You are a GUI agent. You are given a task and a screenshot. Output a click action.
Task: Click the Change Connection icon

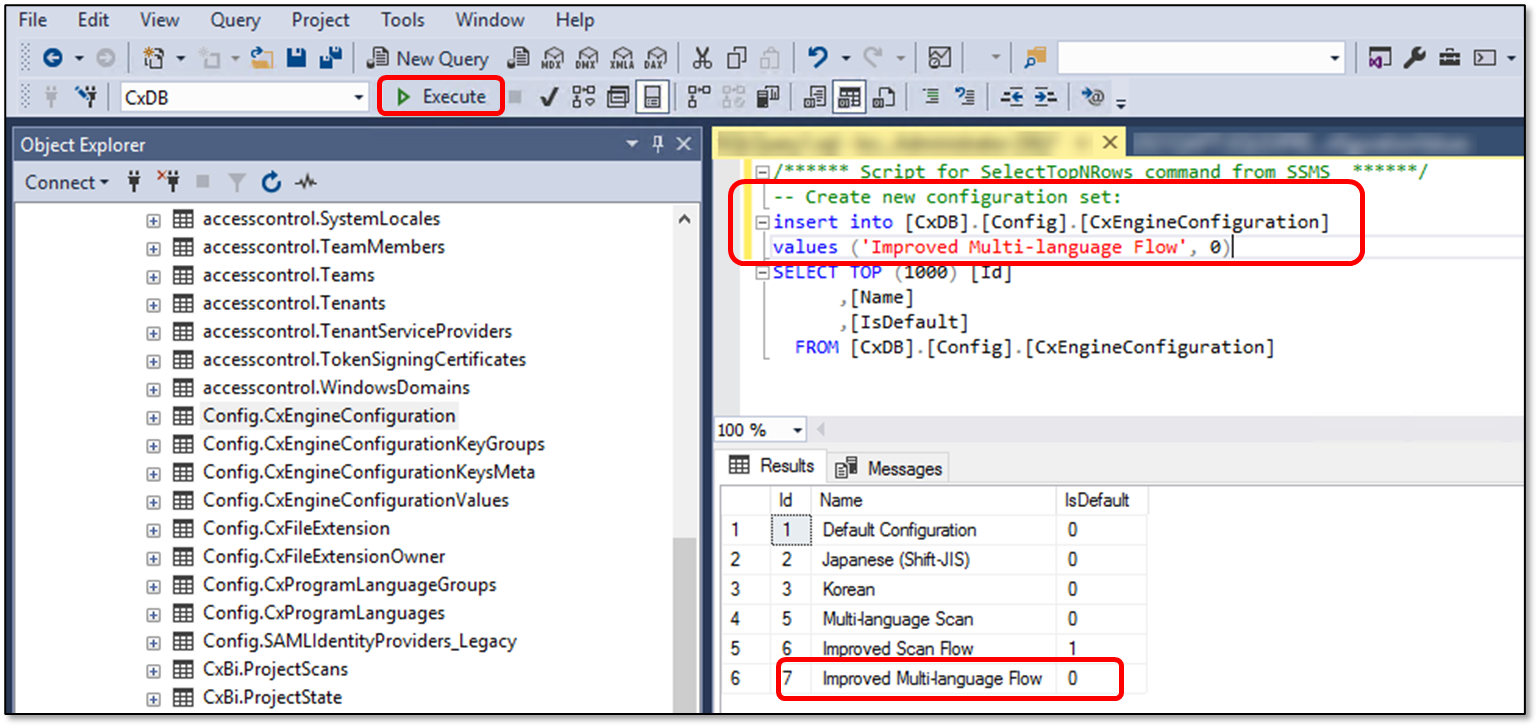[x=87, y=97]
